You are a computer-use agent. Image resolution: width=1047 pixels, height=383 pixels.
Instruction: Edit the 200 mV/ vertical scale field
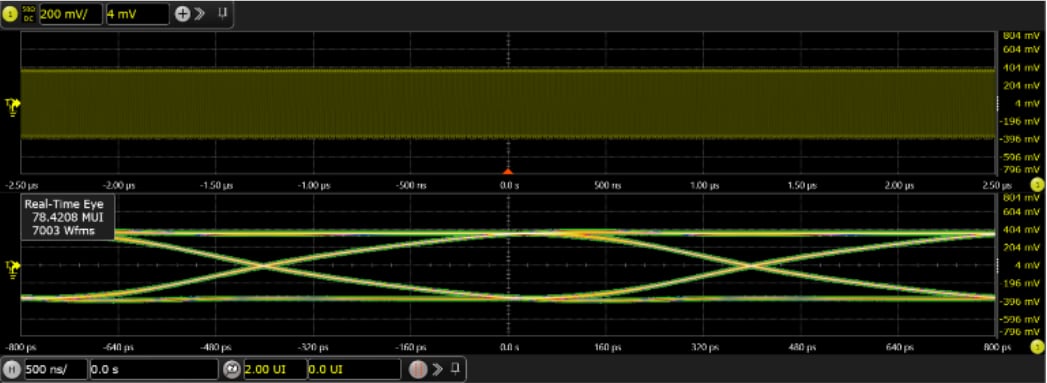(x=71, y=13)
